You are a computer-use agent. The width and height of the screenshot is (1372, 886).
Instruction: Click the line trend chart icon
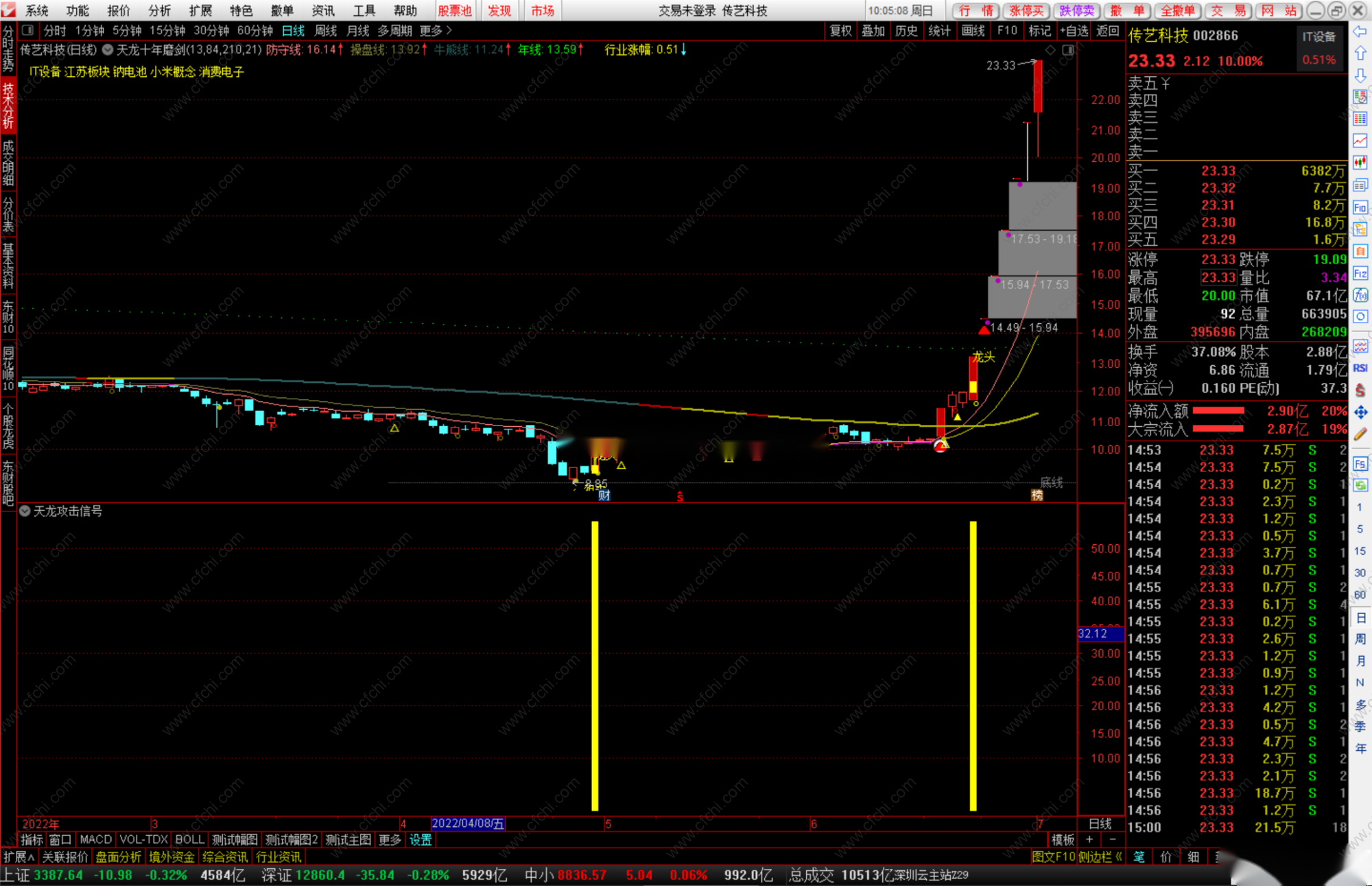[1360, 141]
